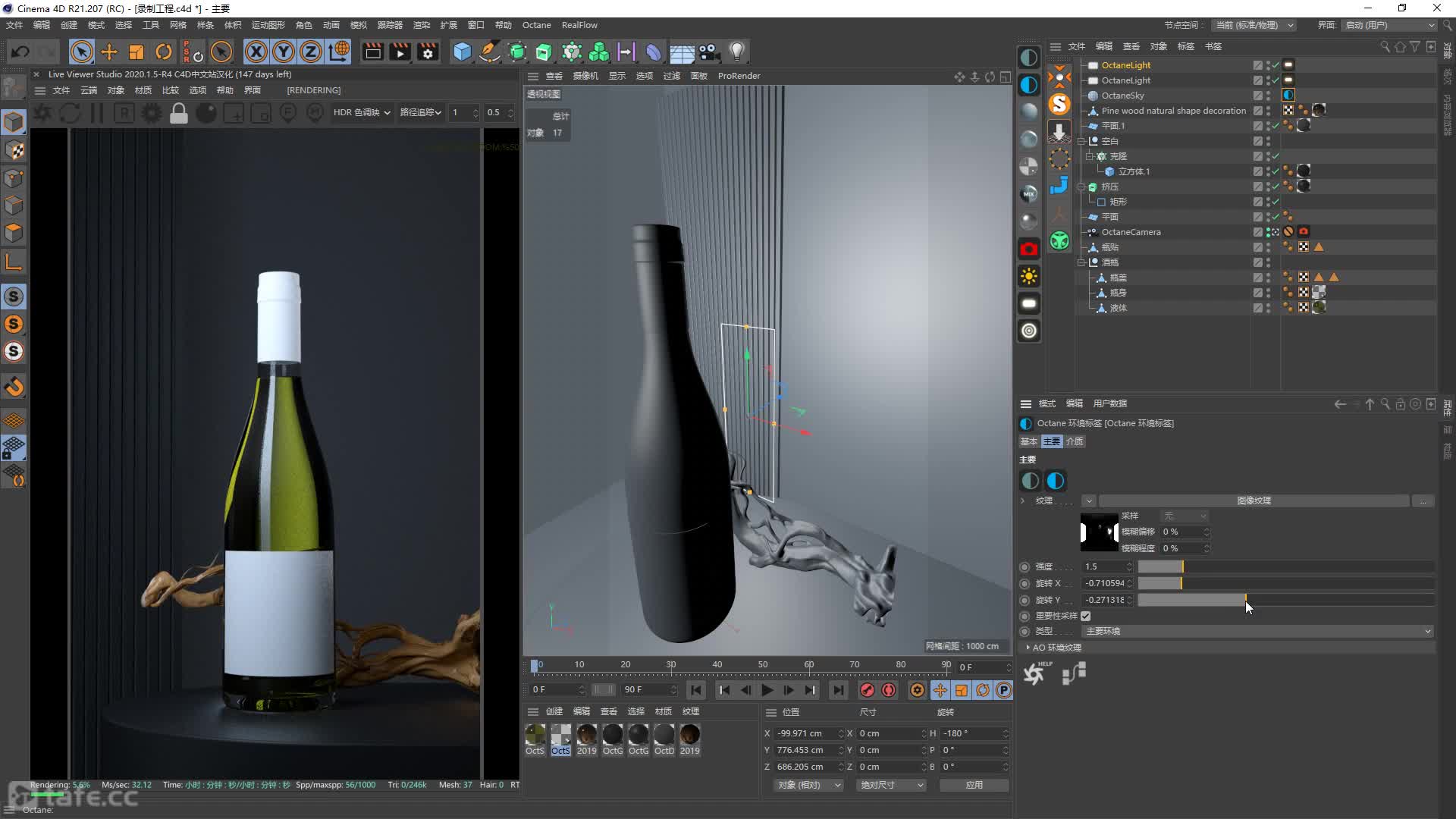
Task: Open the HDR 色调映 dropdown
Action: coord(362,112)
